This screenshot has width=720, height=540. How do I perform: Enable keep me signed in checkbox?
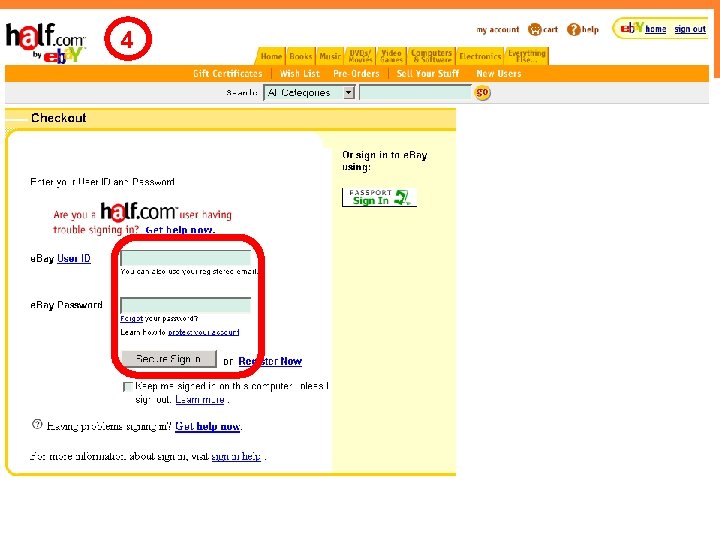(x=128, y=387)
